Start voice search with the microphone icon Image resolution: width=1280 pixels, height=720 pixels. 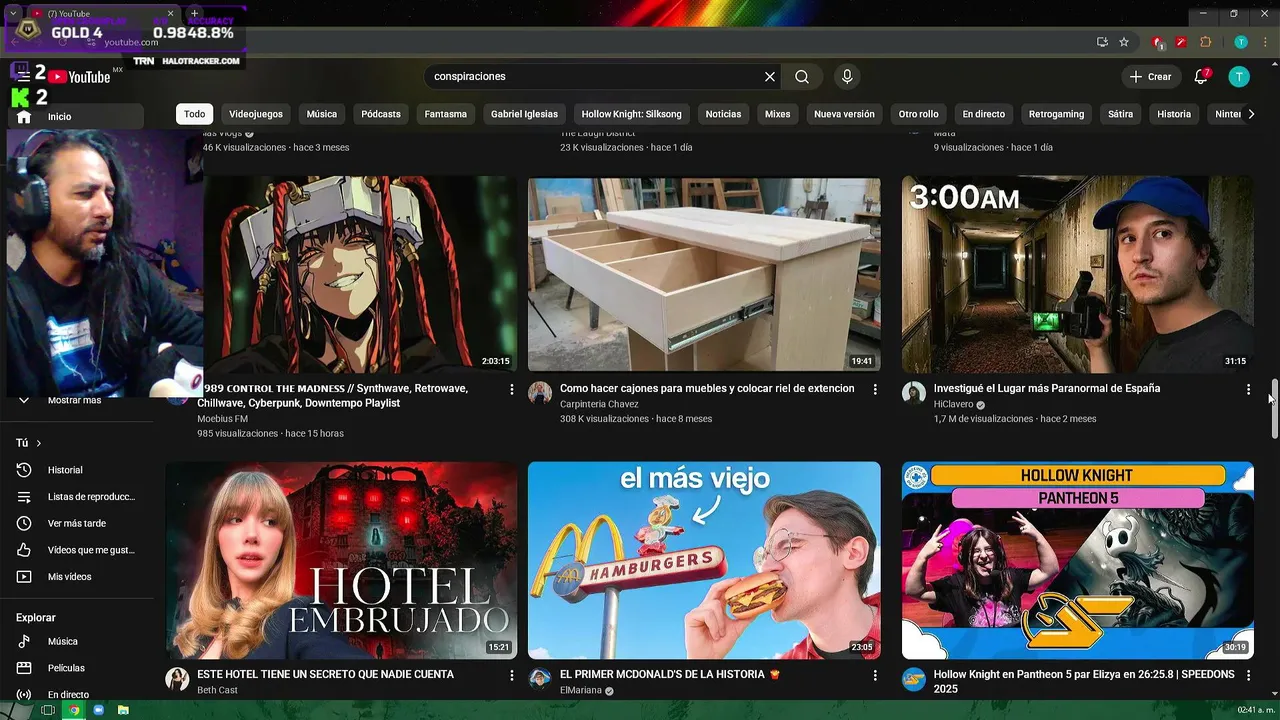tap(847, 77)
